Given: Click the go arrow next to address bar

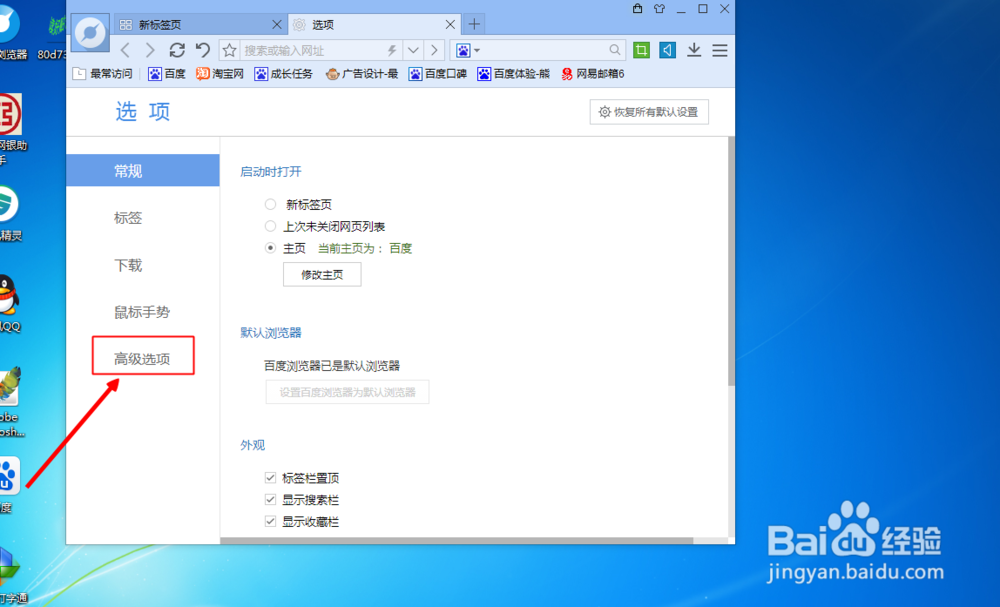Looking at the screenshot, I should pyautogui.click(x=434, y=50).
